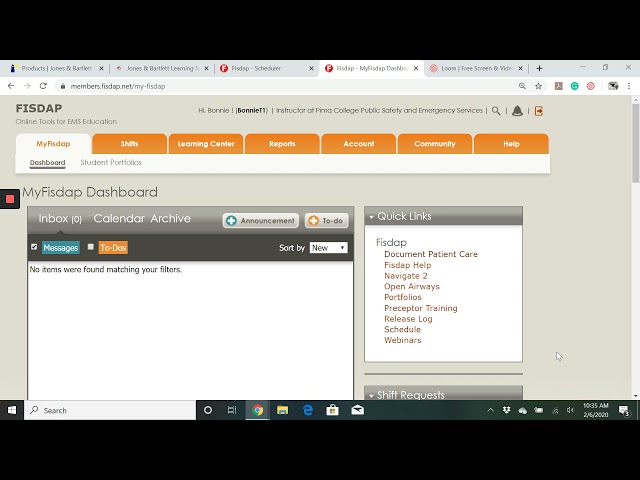Screen dimensions: 640x480
Task: Show hidden system tray icons
Action: point(491,410)
